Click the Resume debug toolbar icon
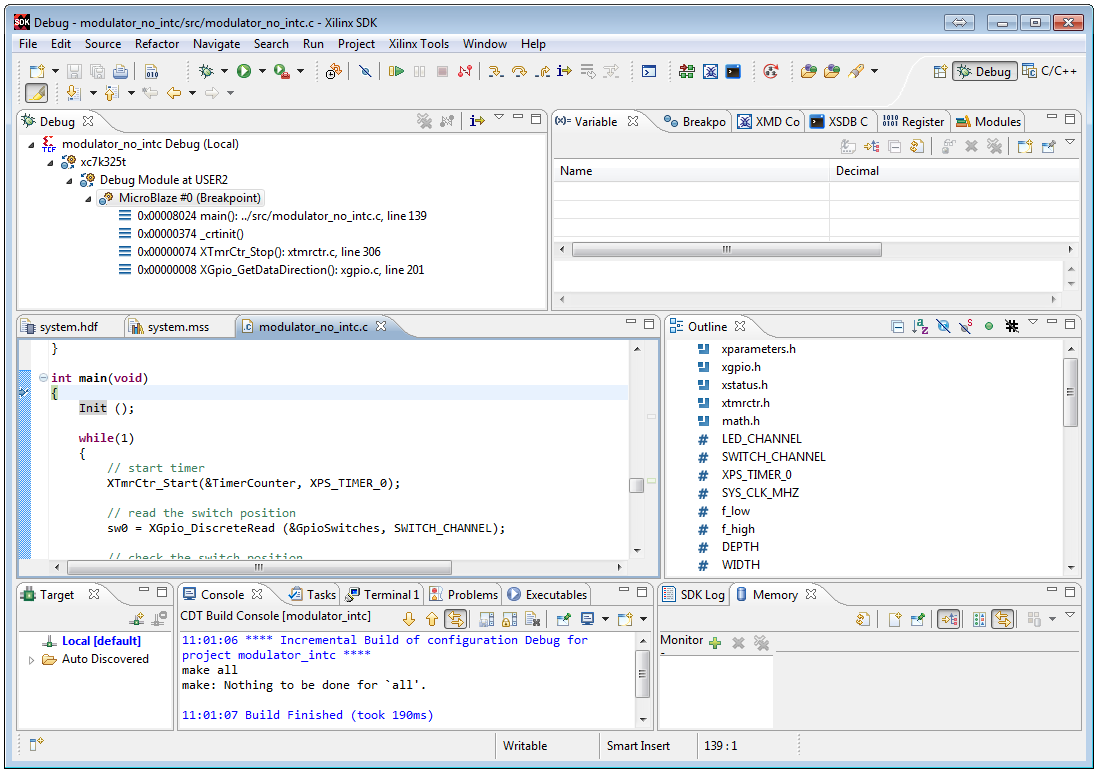Screen dimensions: 1100x774 396,71
